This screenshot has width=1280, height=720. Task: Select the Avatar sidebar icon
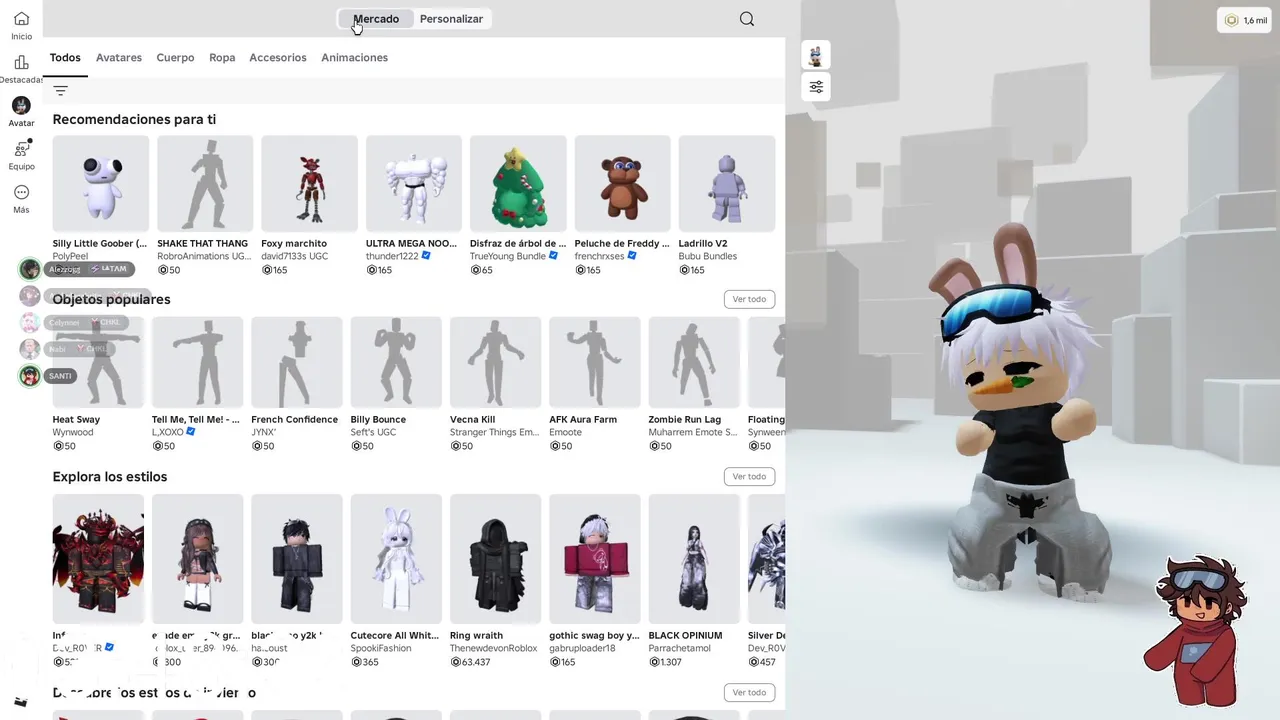pos(21,105)
